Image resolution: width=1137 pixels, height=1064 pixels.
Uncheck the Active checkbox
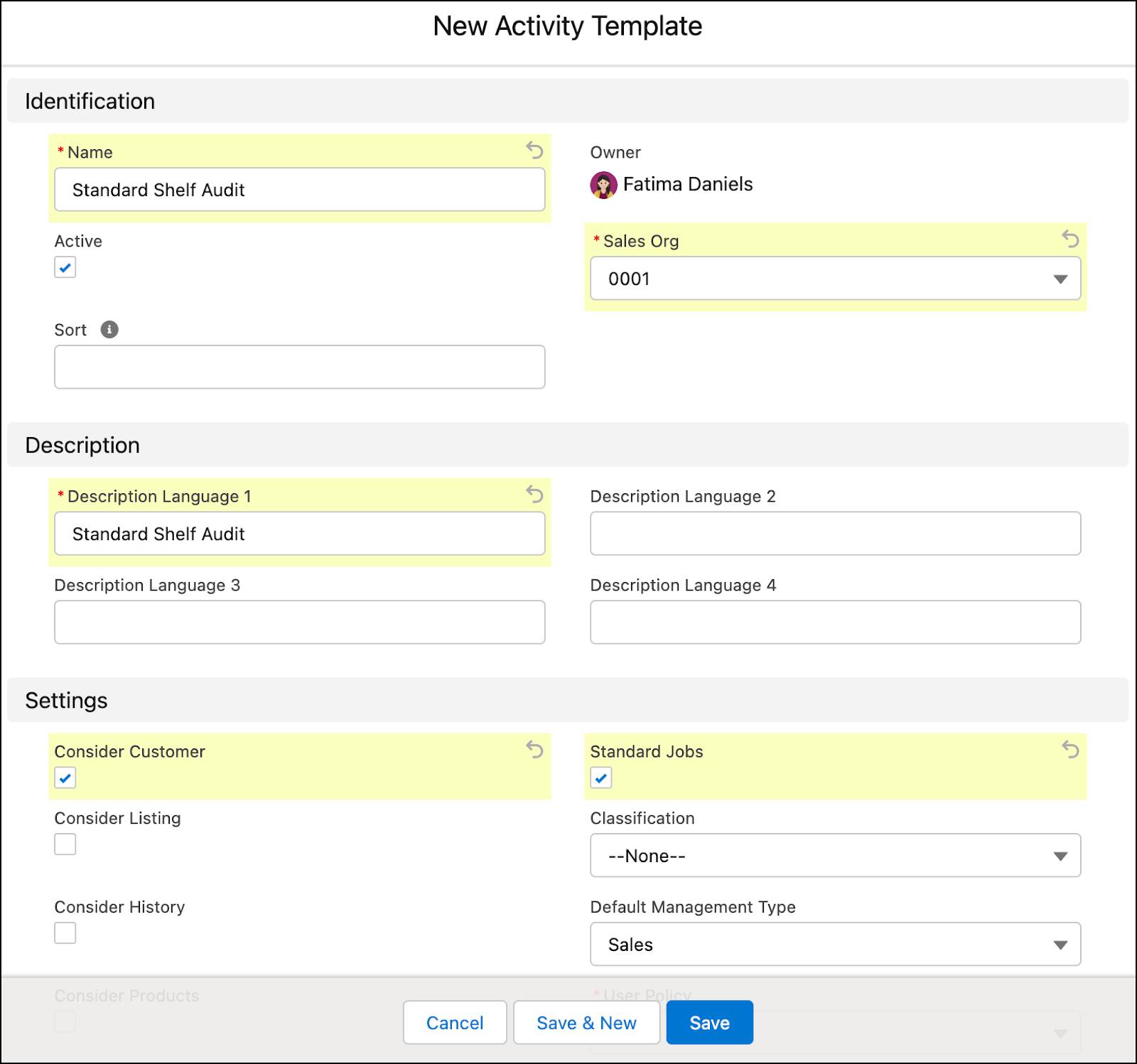[x=65, y=267]
